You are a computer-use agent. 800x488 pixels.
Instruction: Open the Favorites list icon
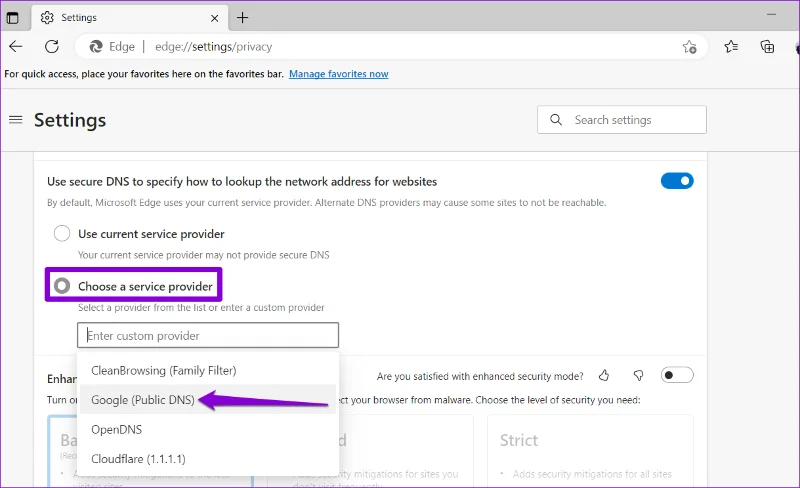click(x=731, y=47)
